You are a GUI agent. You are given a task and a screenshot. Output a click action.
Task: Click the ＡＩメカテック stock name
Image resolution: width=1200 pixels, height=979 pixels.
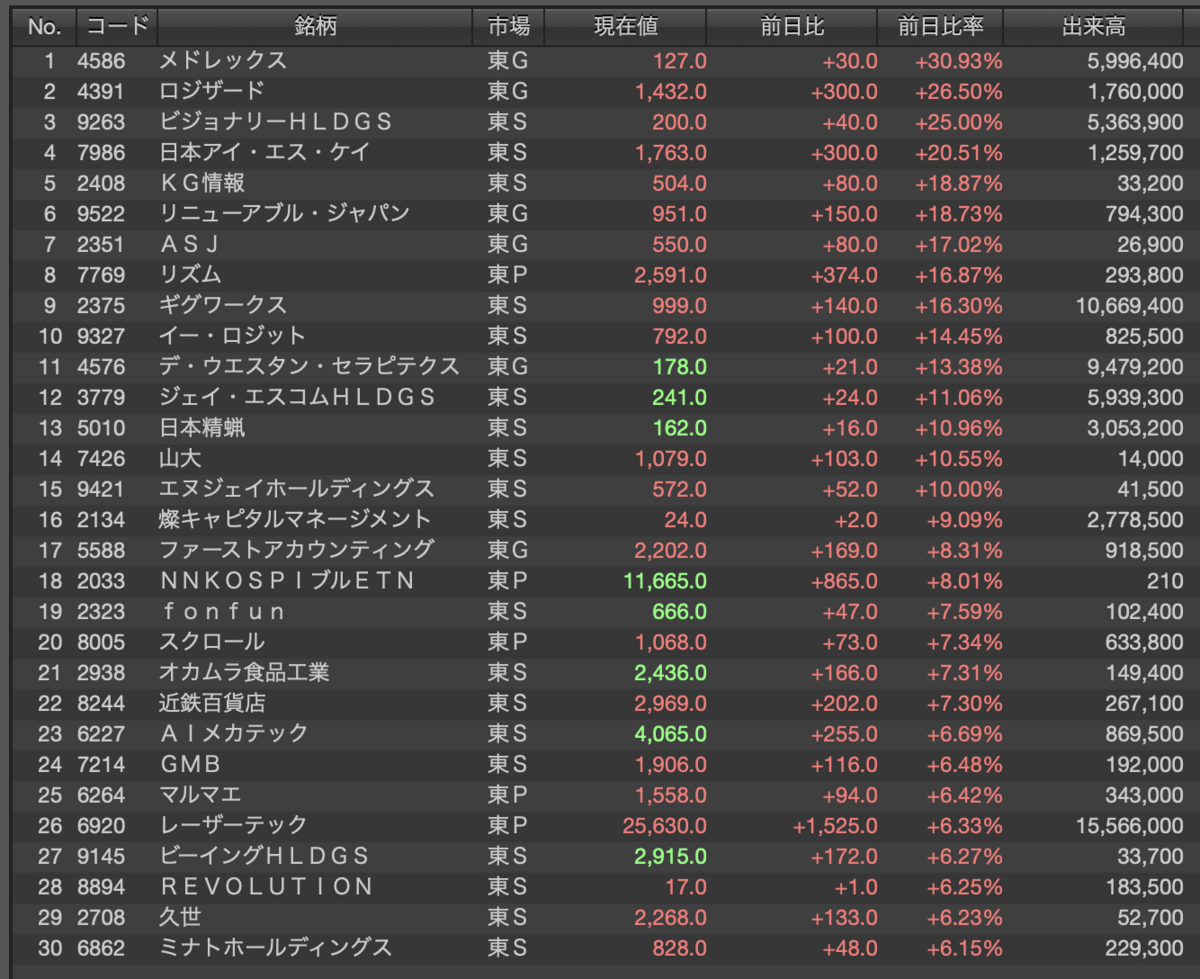[x=234, y=734]
